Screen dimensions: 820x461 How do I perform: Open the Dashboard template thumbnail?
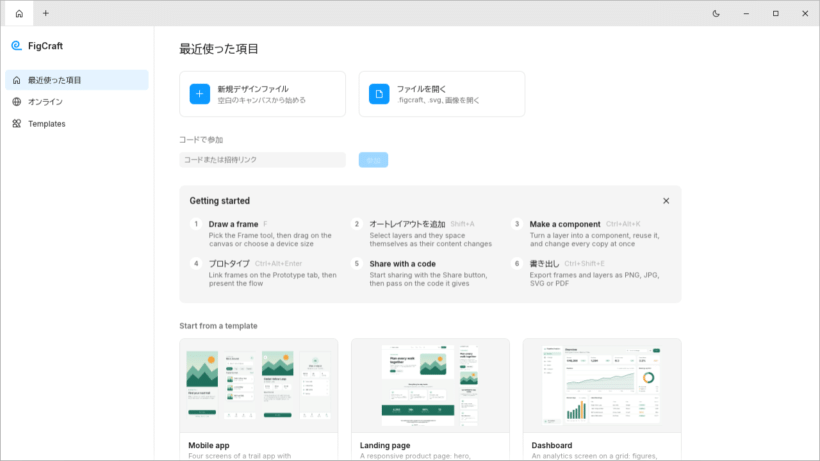click(602, 386)
